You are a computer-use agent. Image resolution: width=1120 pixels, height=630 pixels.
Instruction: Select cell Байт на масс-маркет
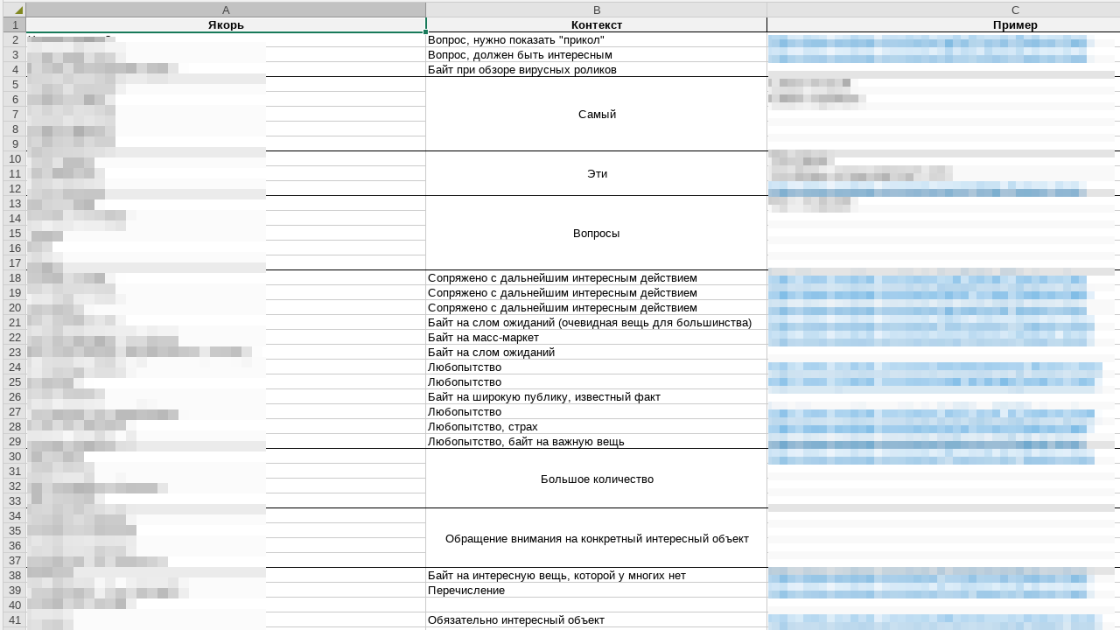[x=596, y=337]
